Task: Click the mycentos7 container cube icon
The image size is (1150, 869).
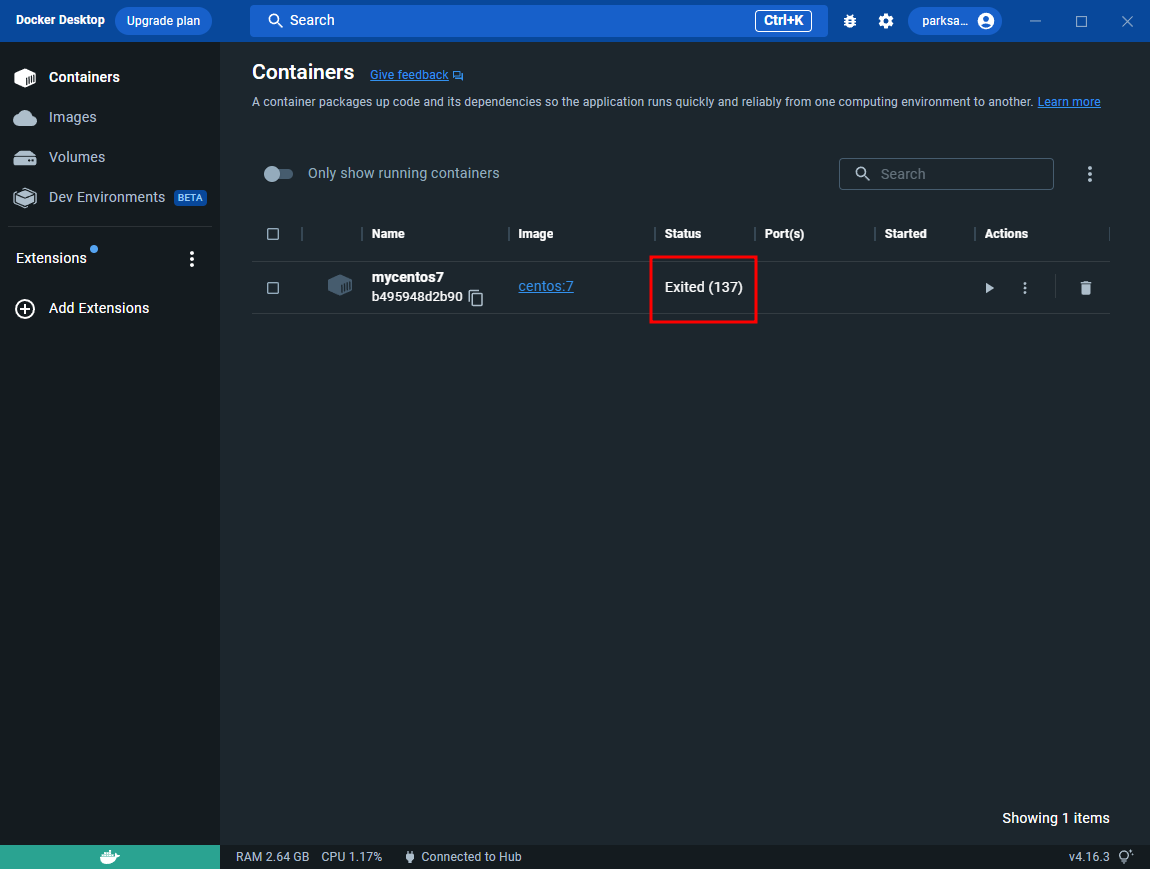Action: point(340,285)
